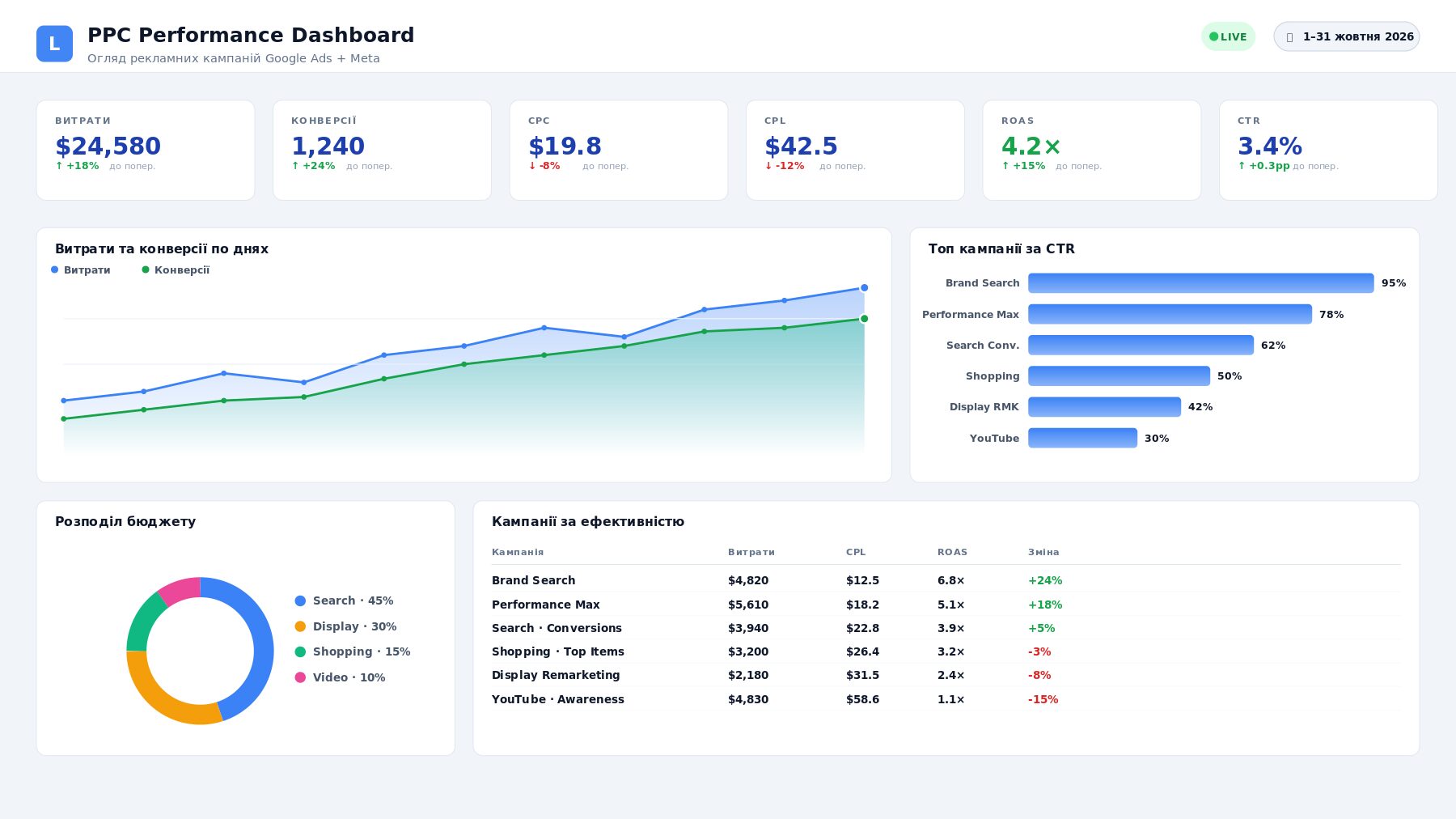Sort table by Зміна column header

point(1043,553)
